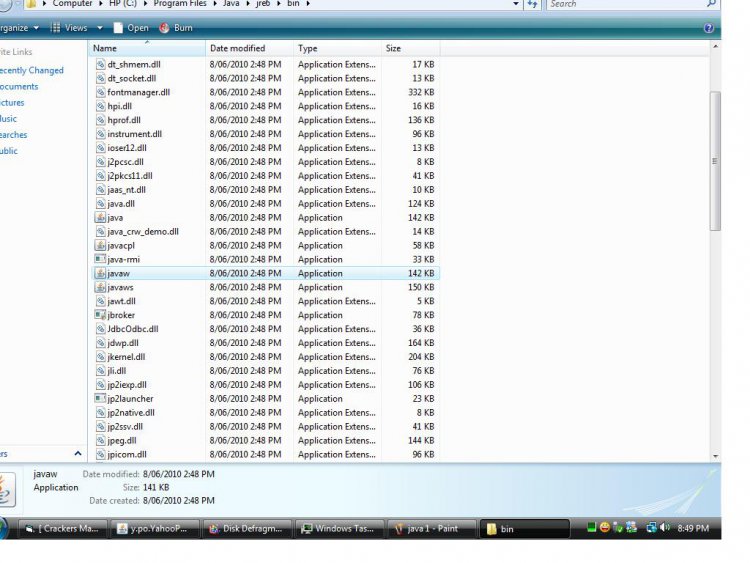Open Documents favorite link
The height and width of the screenshot is (563, 750).
[x=19, y=87]
